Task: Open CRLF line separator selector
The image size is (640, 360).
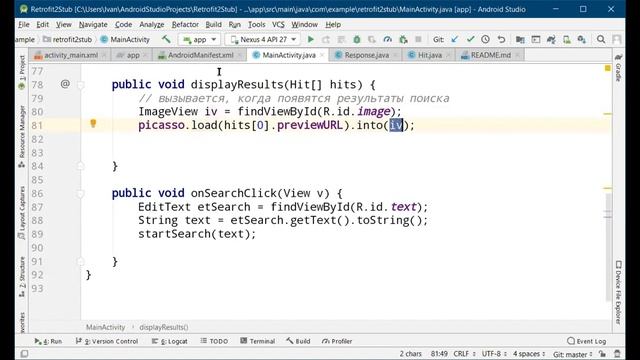Action: [x=464, y=354]
